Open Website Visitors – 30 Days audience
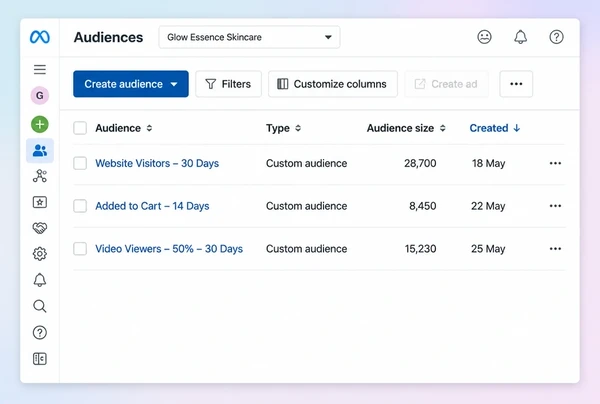 tap(157, 163)
